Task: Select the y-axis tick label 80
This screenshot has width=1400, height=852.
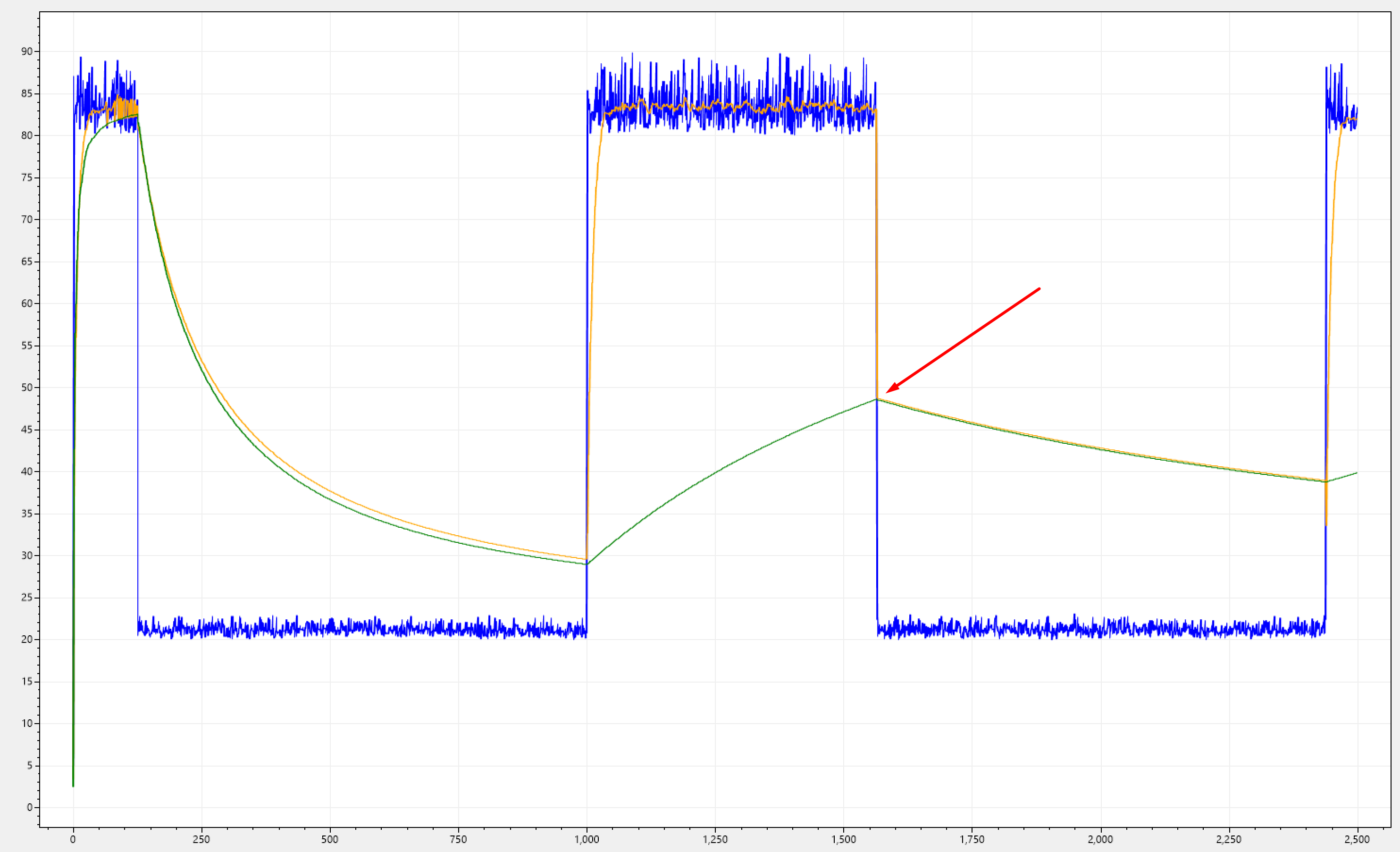Action: pyautogui.click(x=27, y=135)
